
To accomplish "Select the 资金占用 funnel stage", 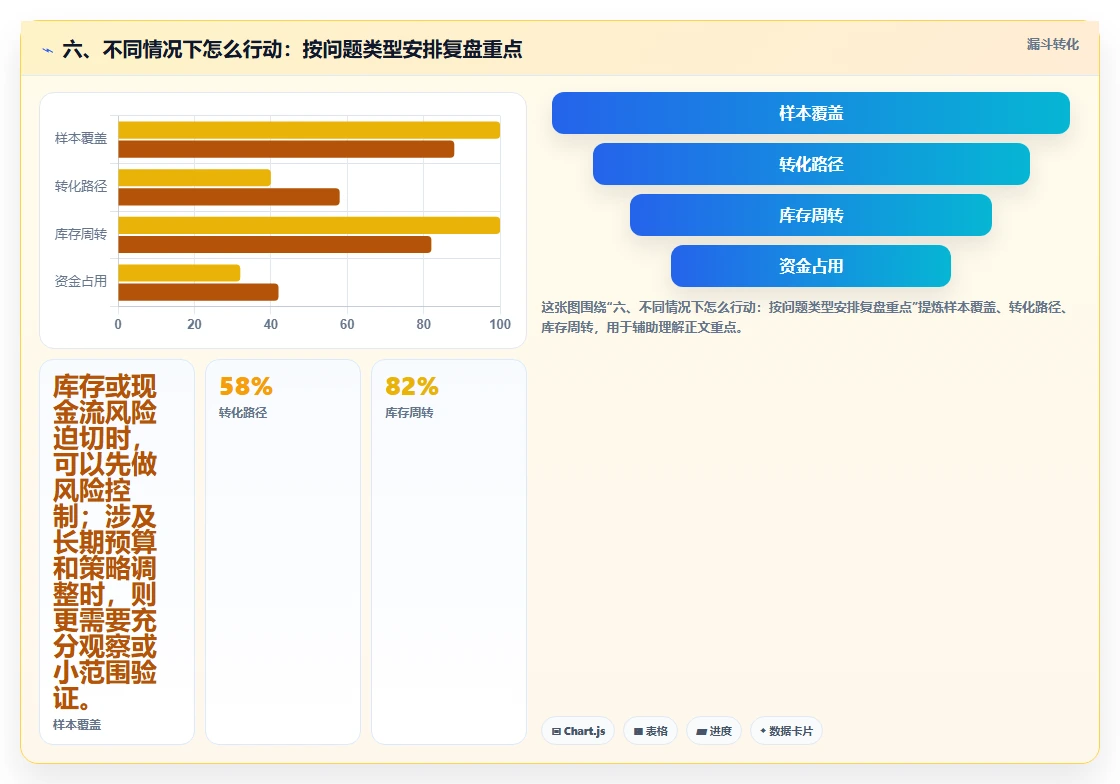I will pos(811,266).
